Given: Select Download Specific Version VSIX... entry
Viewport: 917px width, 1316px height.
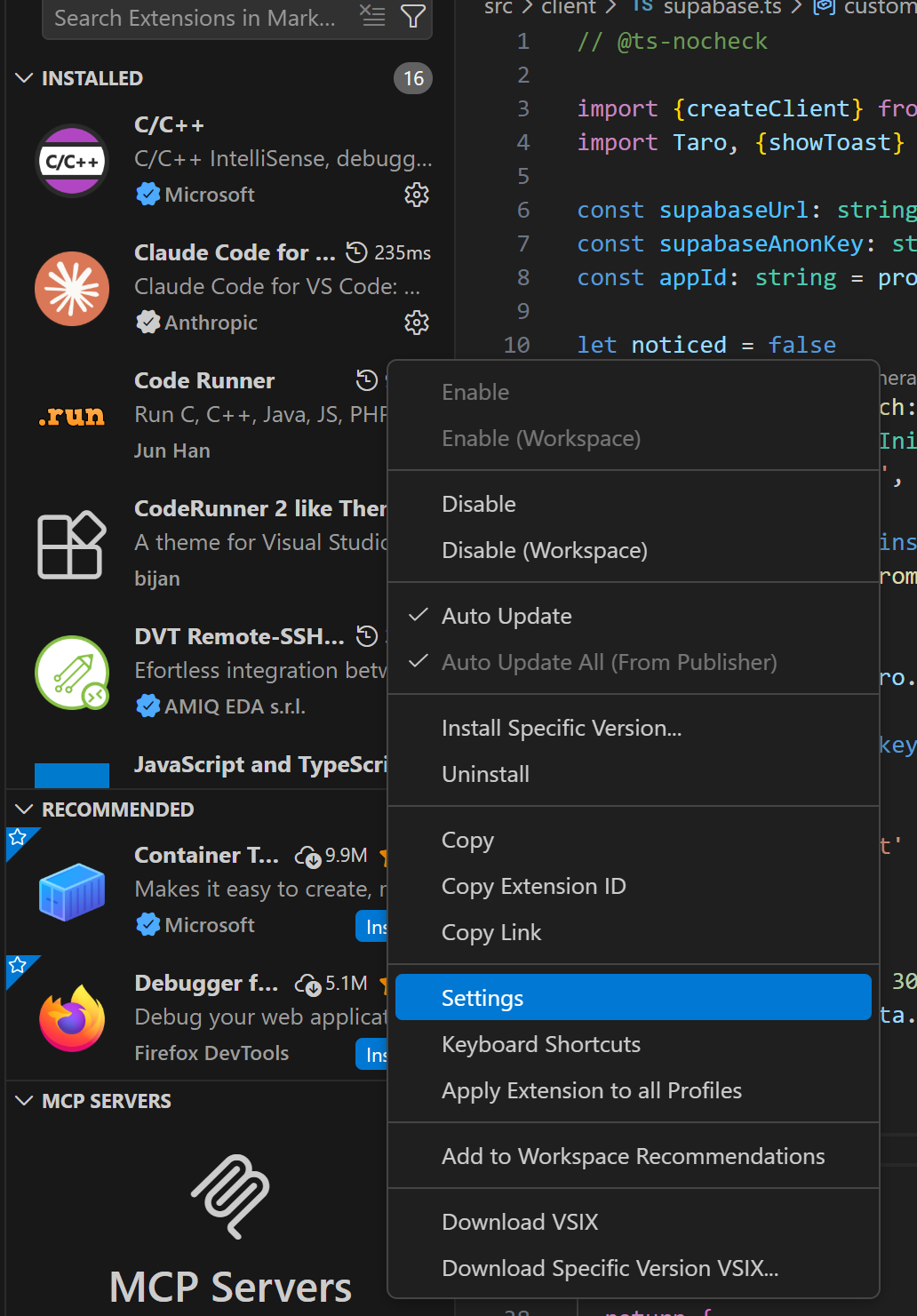Looking at the screenshot, I should tap(633, 1268).
